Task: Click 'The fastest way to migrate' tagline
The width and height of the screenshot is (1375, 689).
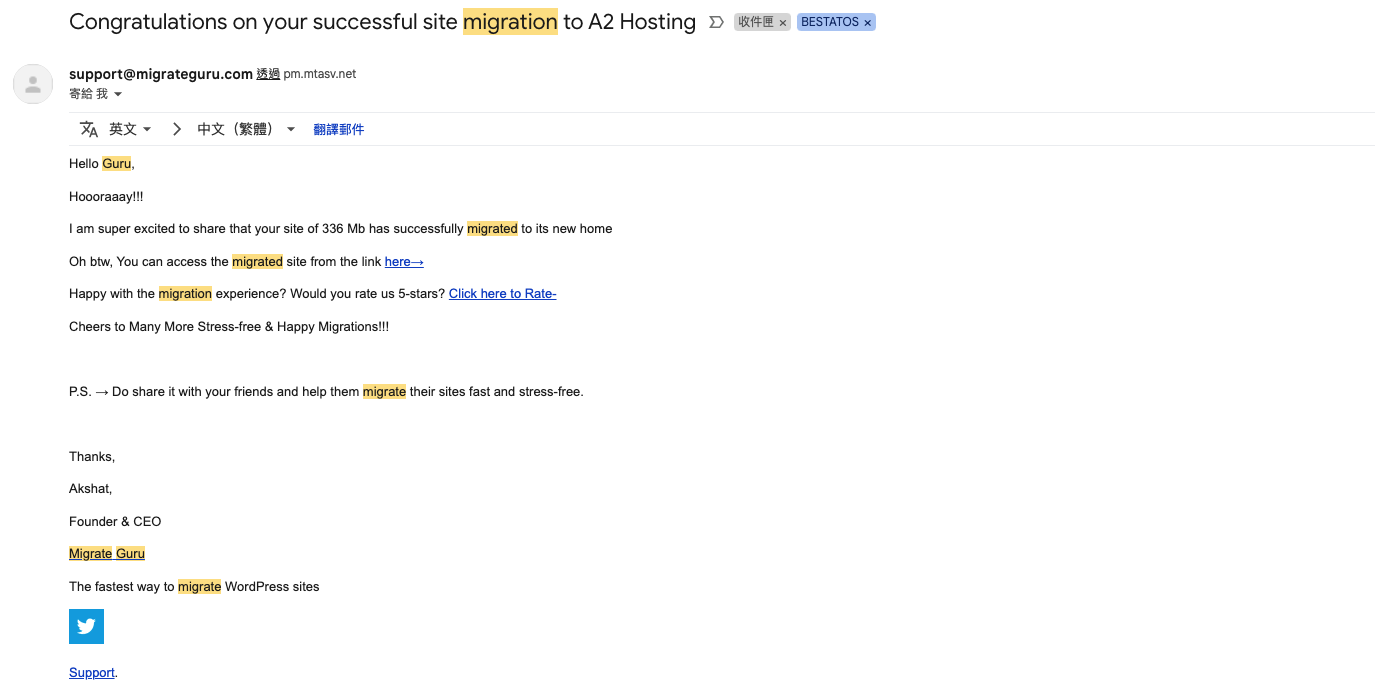Action: [194, 586]
